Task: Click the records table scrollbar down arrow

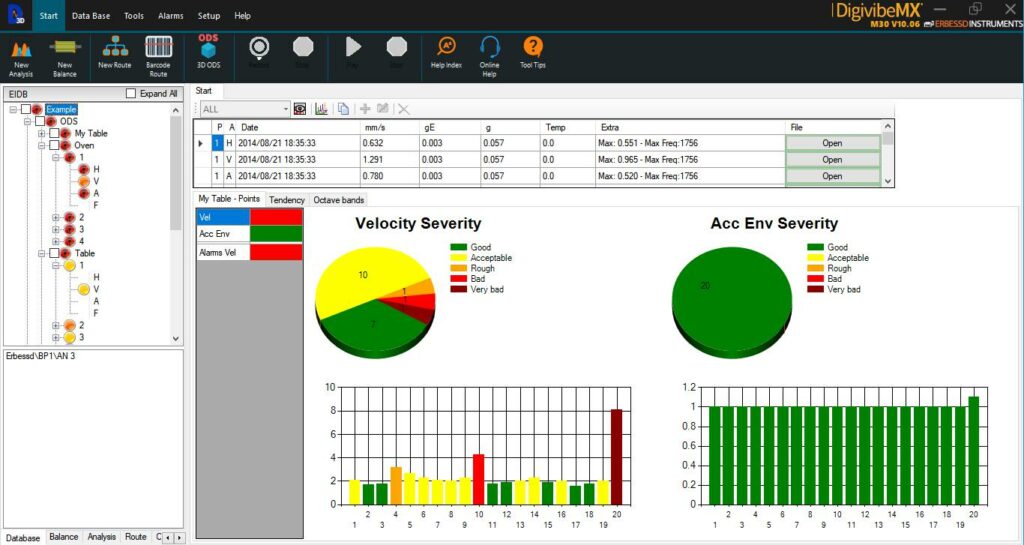Action: pos(888,181)
